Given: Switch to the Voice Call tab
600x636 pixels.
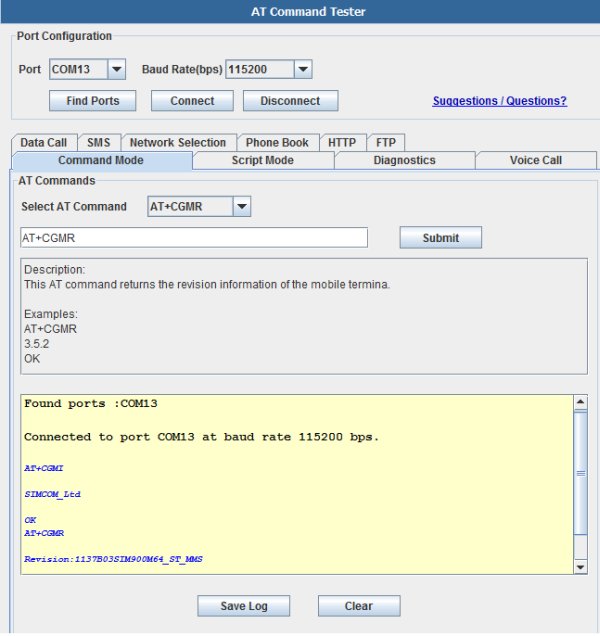Looking at the screenshot, I should pos(536,160).
